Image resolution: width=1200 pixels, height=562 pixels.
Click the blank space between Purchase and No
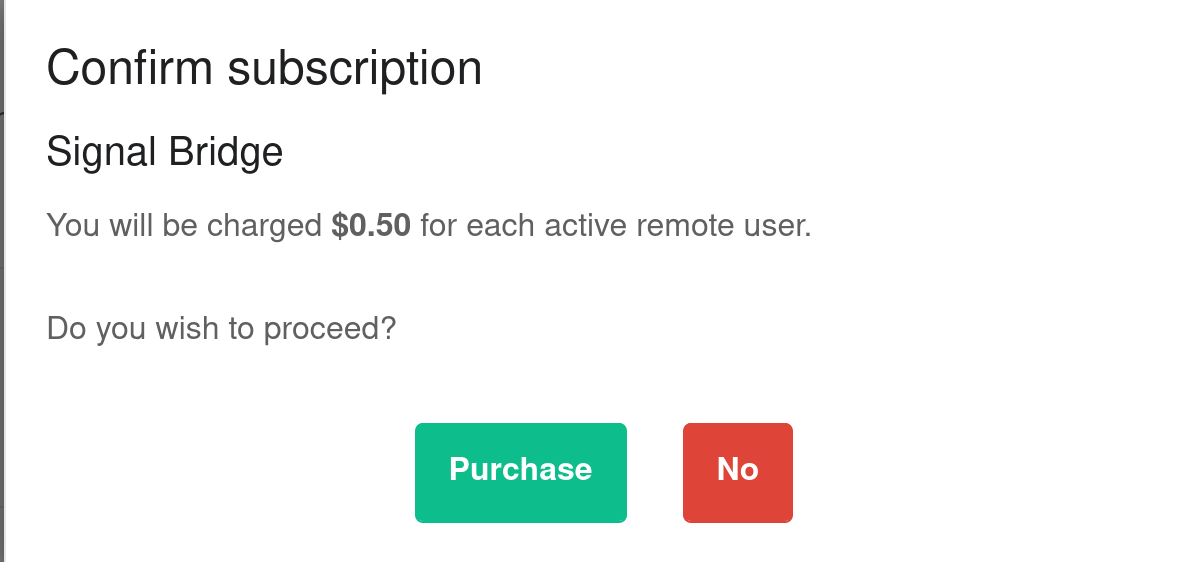click(x=655, y=473)
